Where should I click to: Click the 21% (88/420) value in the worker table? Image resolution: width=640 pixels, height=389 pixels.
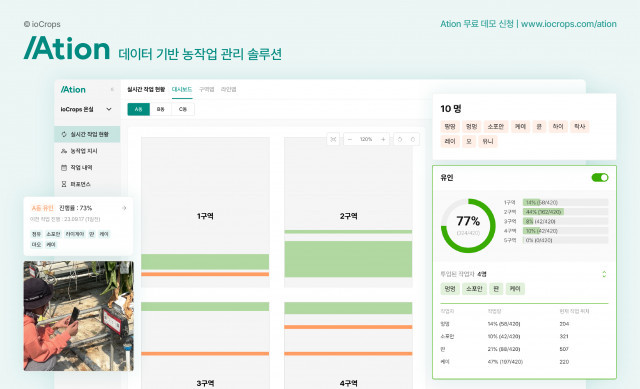tap(504, 349)
